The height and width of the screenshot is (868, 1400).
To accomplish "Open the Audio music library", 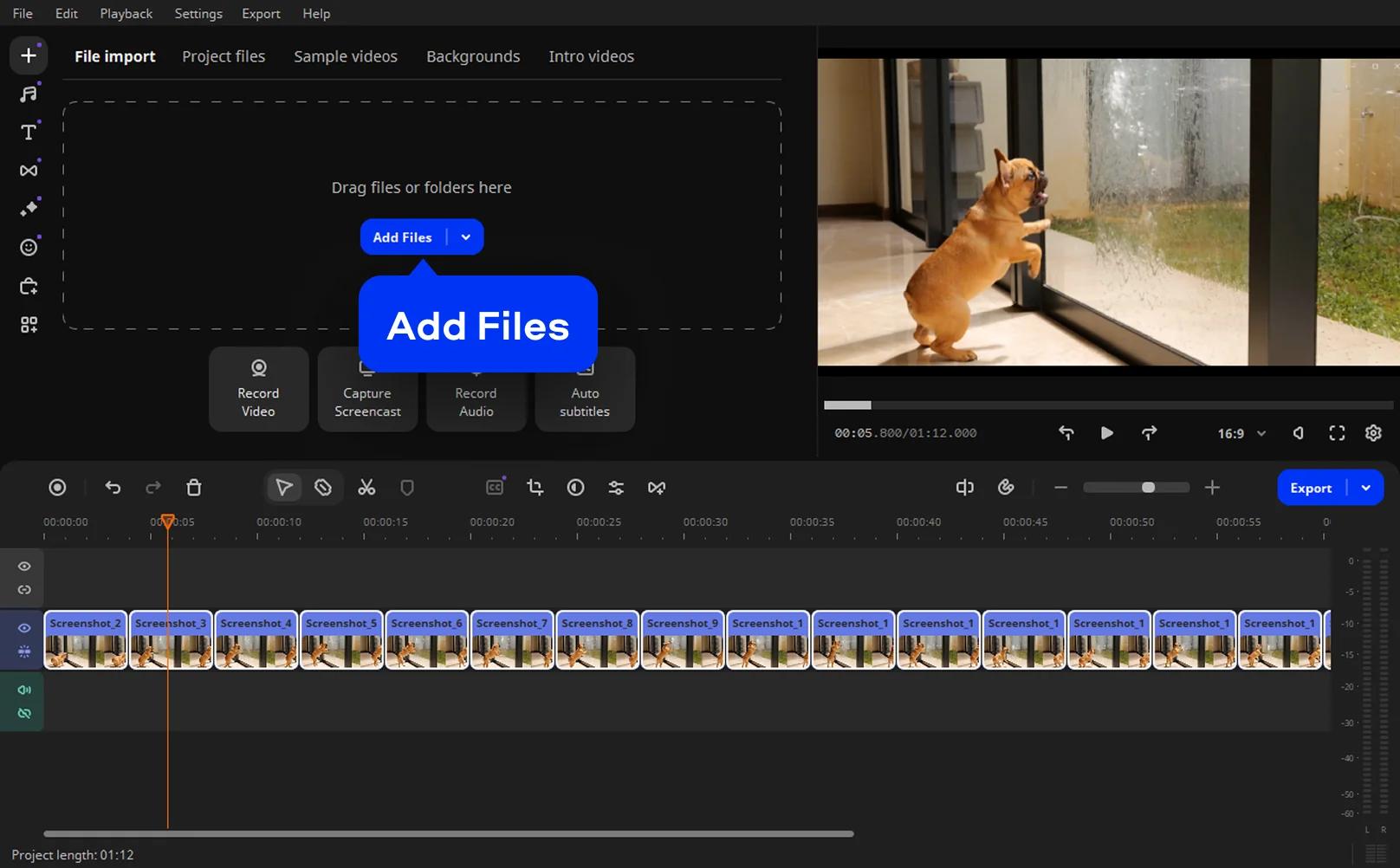I will [29, 94].
